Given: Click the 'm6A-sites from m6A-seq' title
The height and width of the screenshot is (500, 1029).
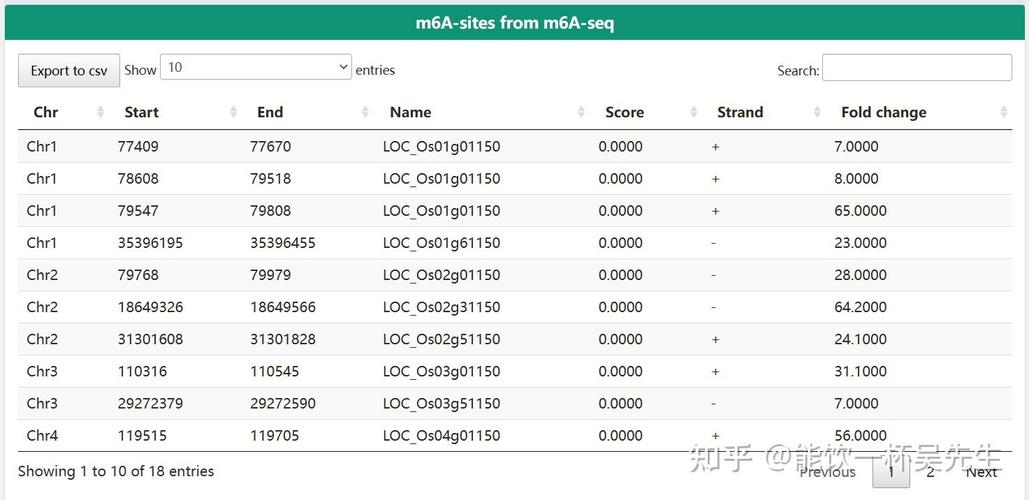Looking at the screenshot, I should click(x=515, y=23).
